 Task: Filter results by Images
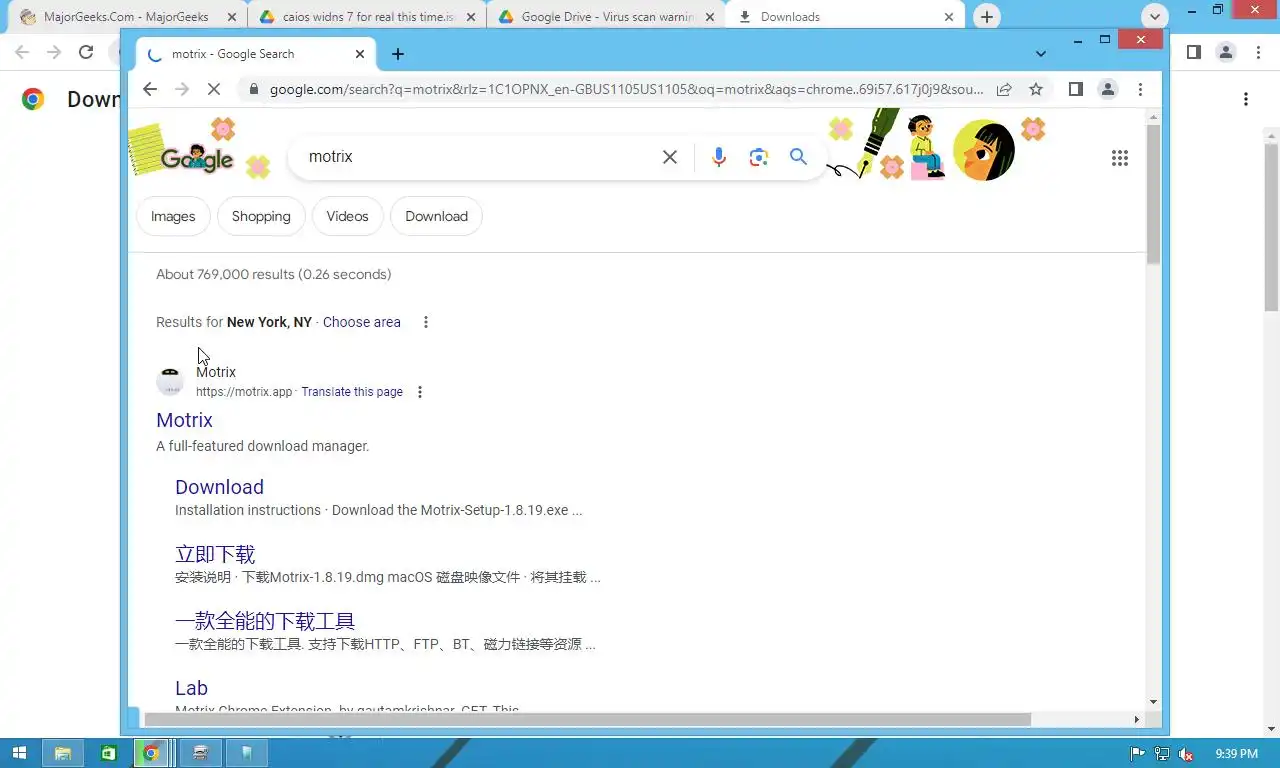pos(173,216)
